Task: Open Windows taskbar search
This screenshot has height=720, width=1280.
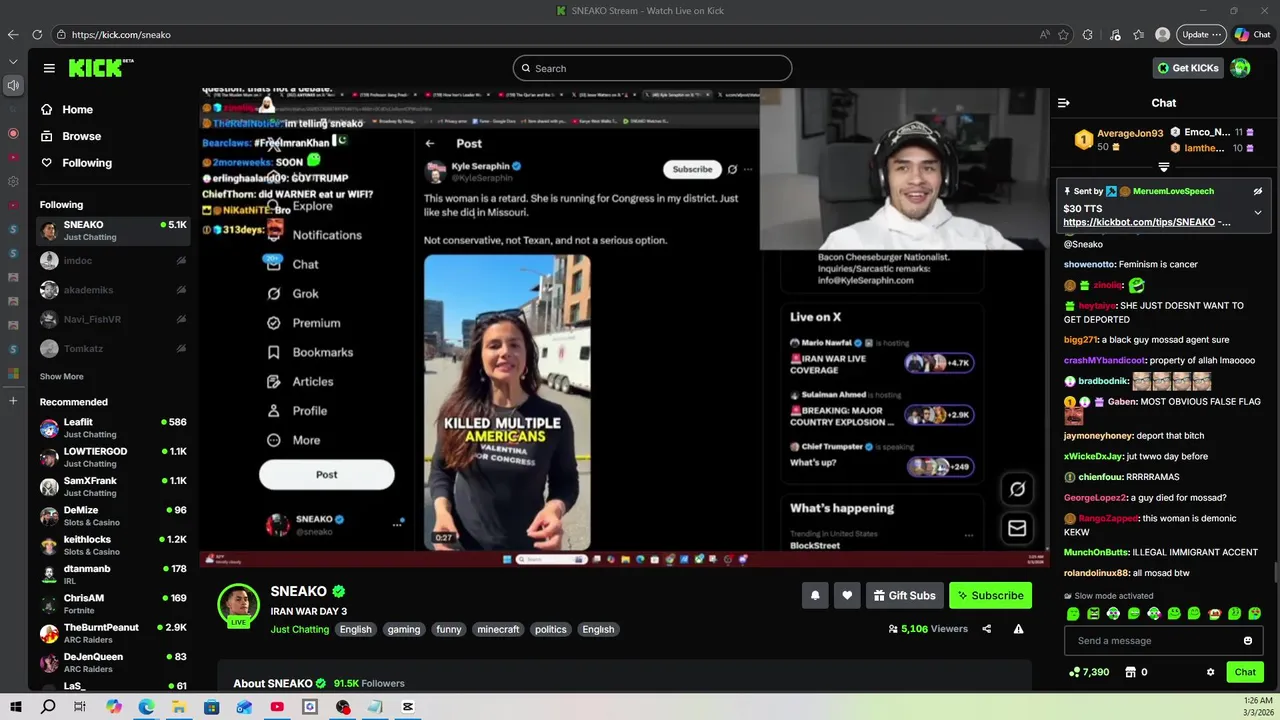Action: click(x=48, y=707)
